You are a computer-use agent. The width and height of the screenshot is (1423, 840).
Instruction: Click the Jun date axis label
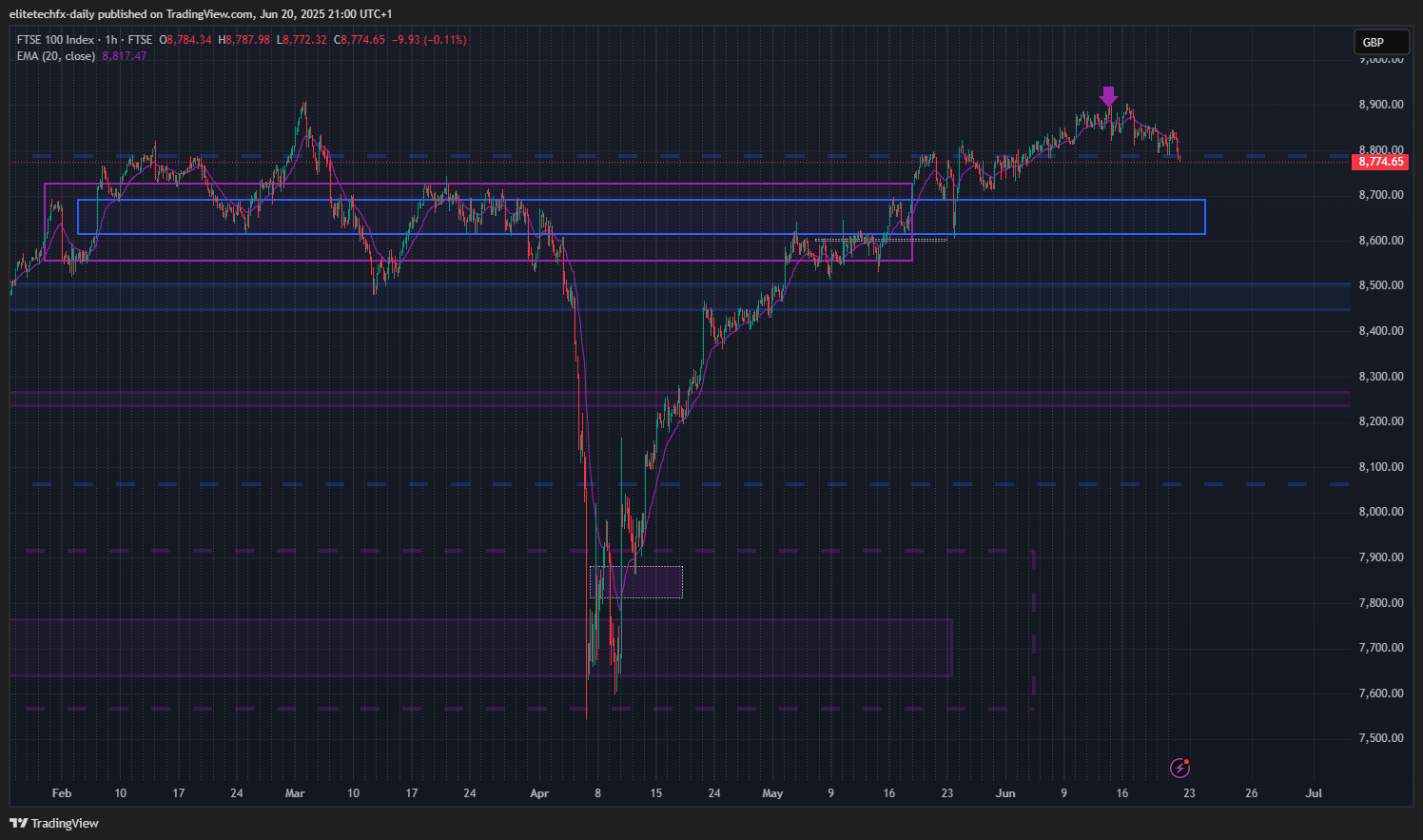pyautogui.click(x=1005, y=793)
